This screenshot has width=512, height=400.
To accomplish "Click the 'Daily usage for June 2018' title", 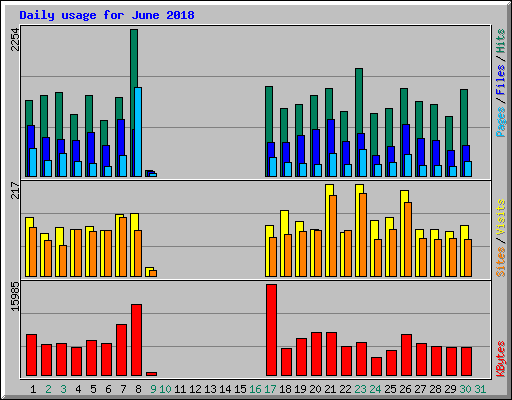I will click(x=107, y=15).
